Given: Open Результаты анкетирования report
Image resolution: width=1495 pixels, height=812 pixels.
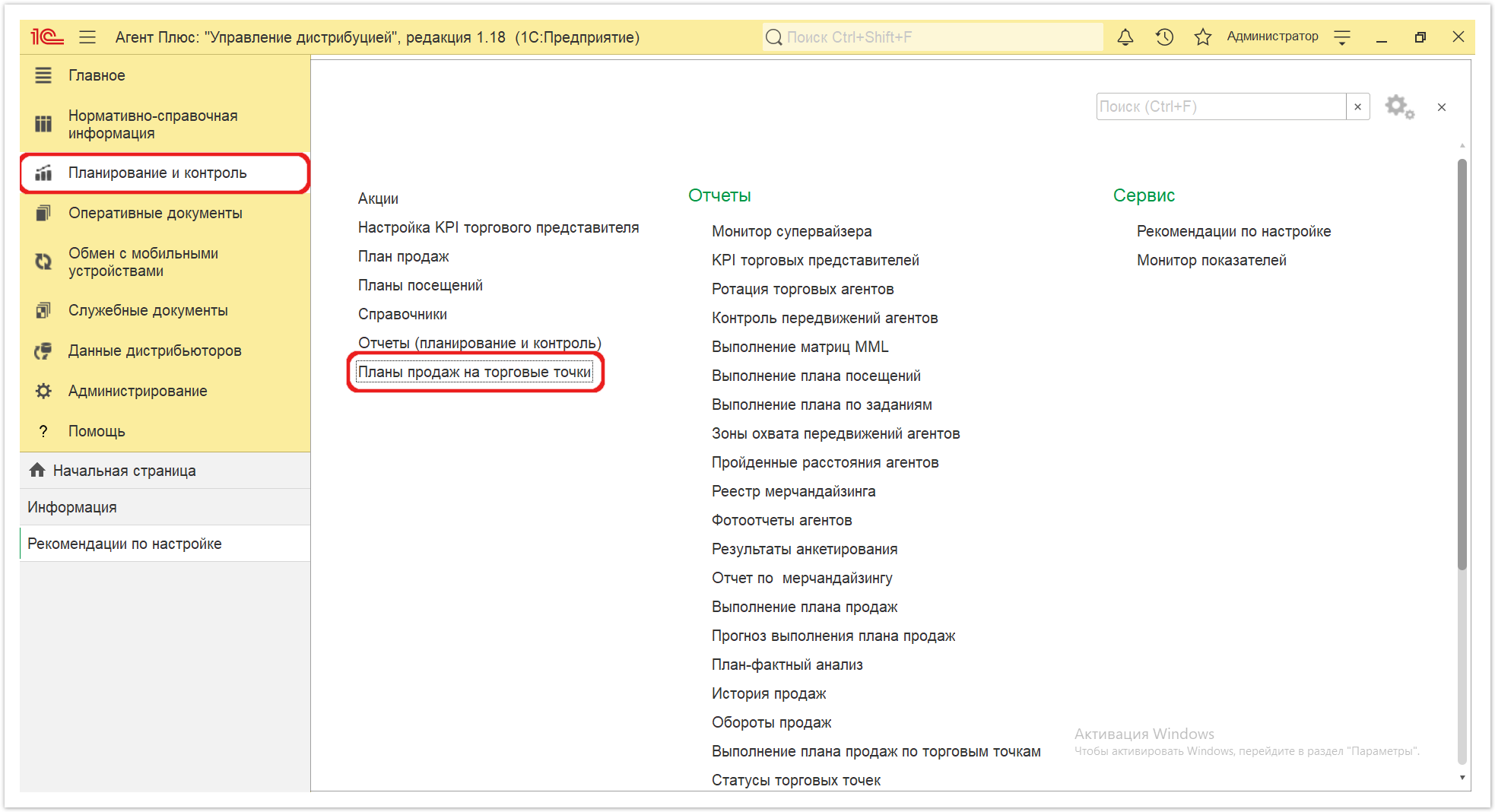Looking at the screenshot, I should (x=805, y=549).
